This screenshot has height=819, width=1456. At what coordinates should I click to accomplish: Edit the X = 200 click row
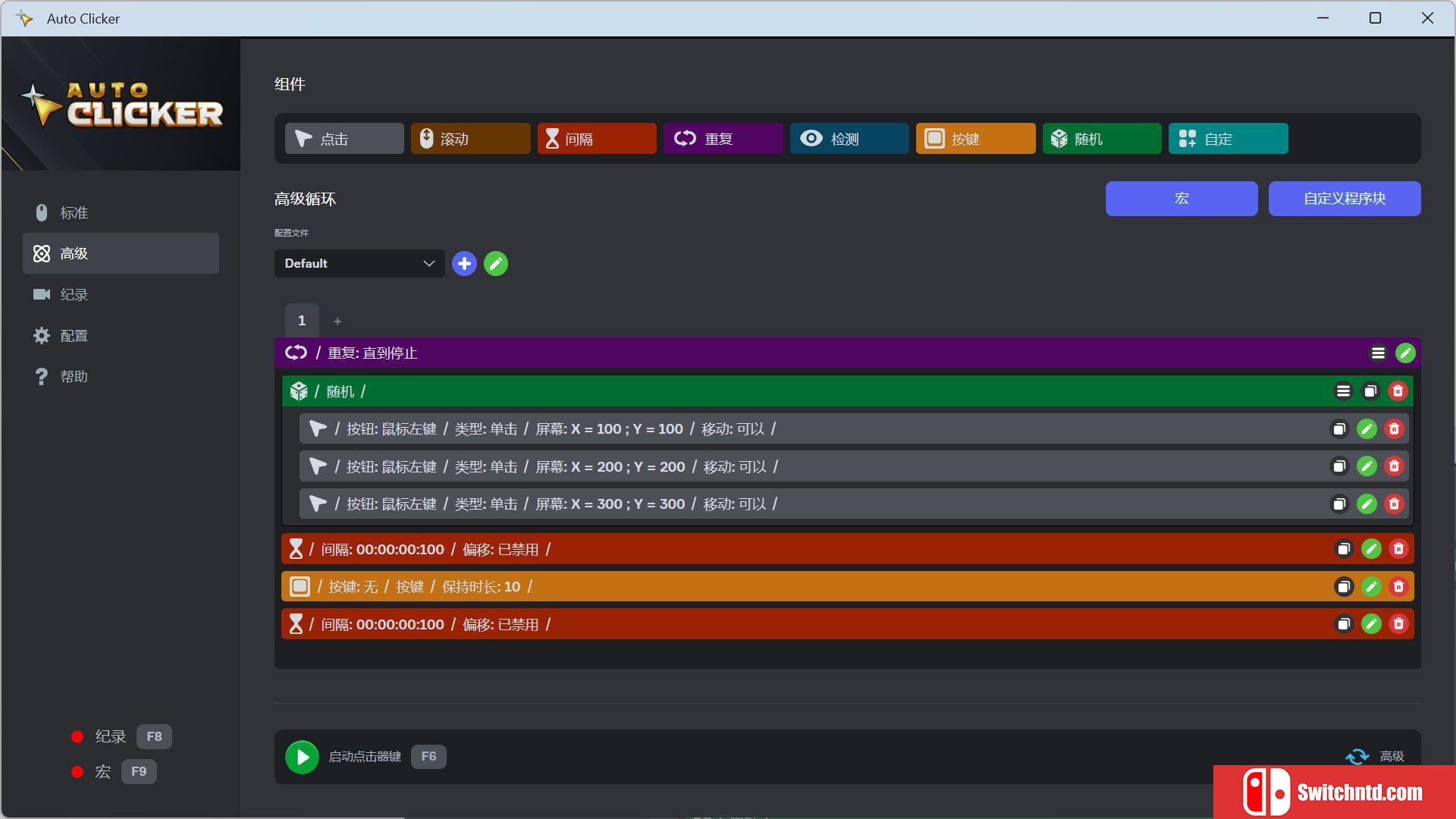point(1367,466)
